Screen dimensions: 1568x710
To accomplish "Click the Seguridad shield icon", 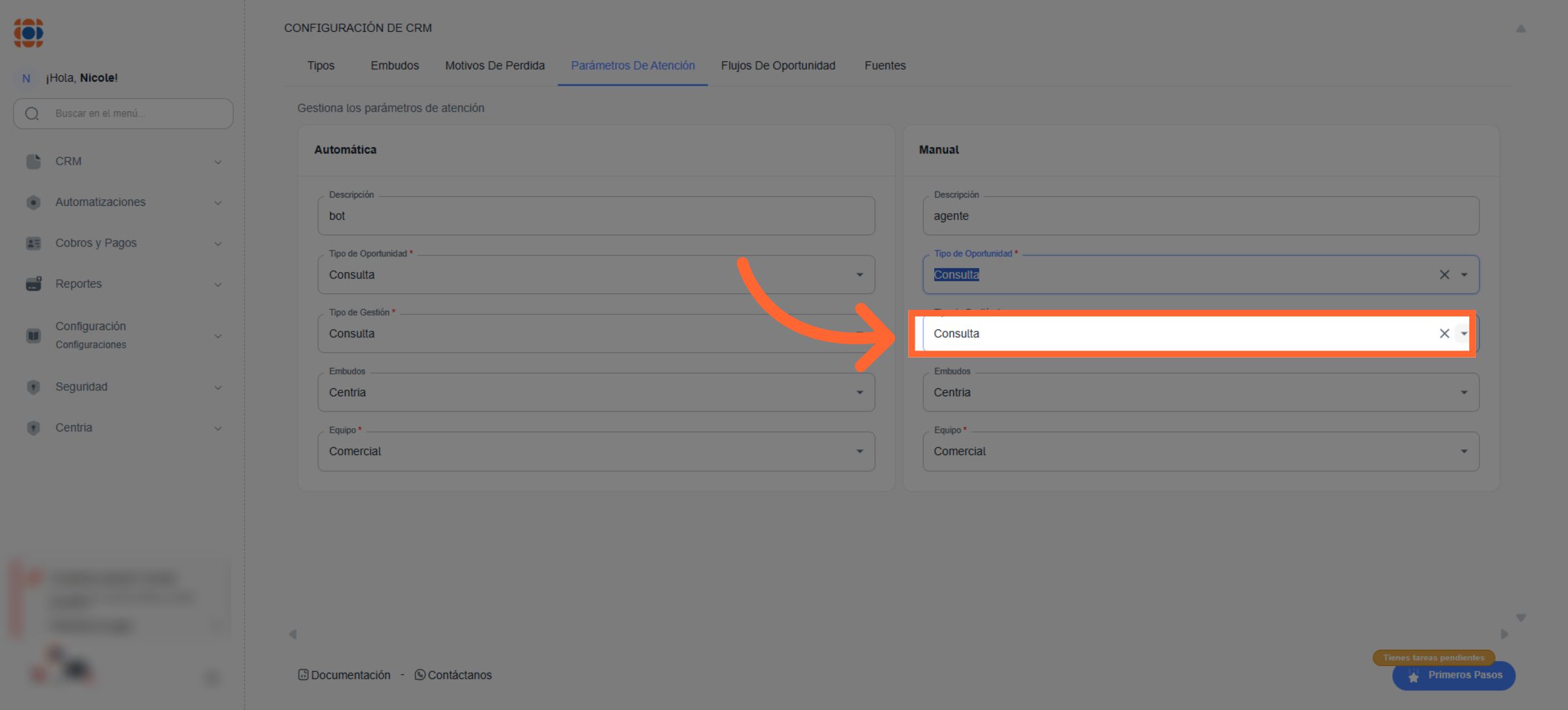I will pyautogui.click(x=33, y=387).
